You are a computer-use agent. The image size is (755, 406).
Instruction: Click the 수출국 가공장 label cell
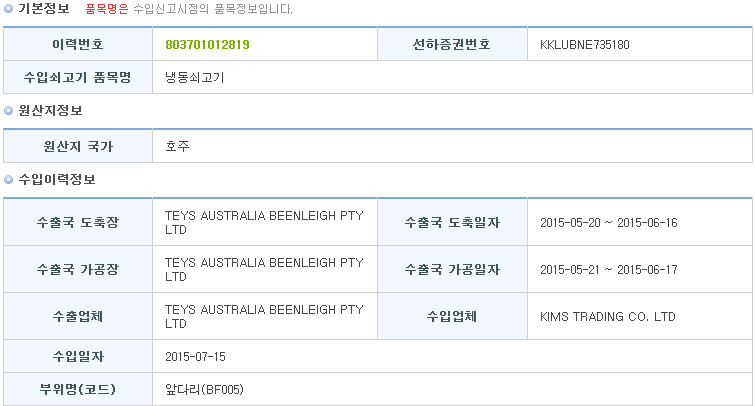(x=78, y=269)
